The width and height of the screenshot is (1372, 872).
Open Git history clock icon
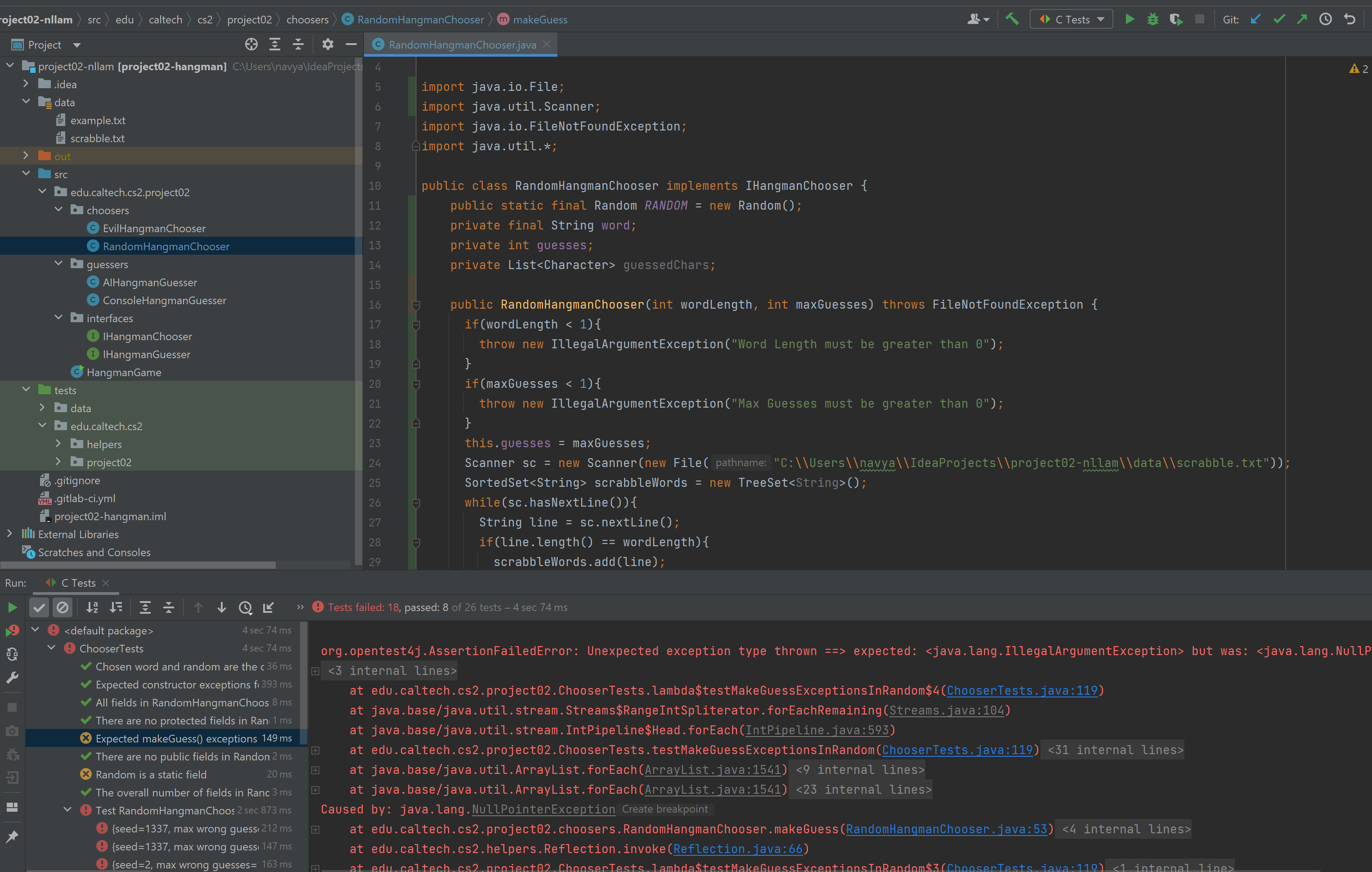tap(1326, 19)
